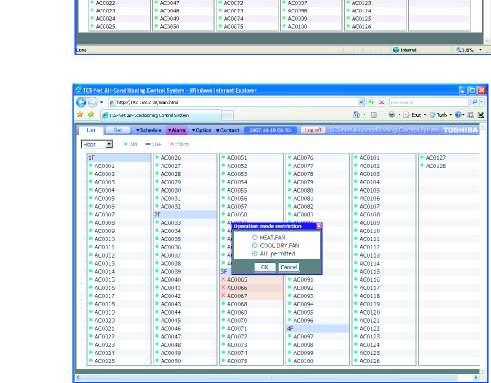Open the Favorites Center star icon
This screenshot has width=491, height=383.
[x=80, y=115]
